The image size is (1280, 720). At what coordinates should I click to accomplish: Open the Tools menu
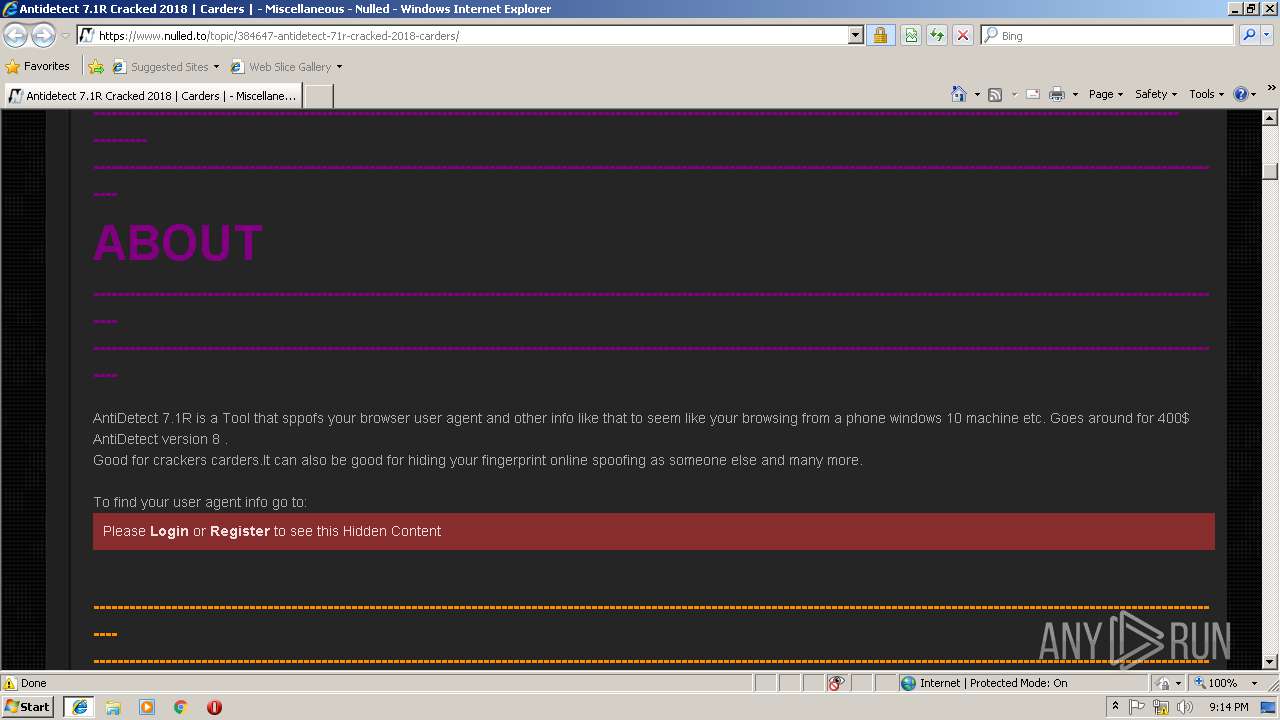[x=1206, y=94]
